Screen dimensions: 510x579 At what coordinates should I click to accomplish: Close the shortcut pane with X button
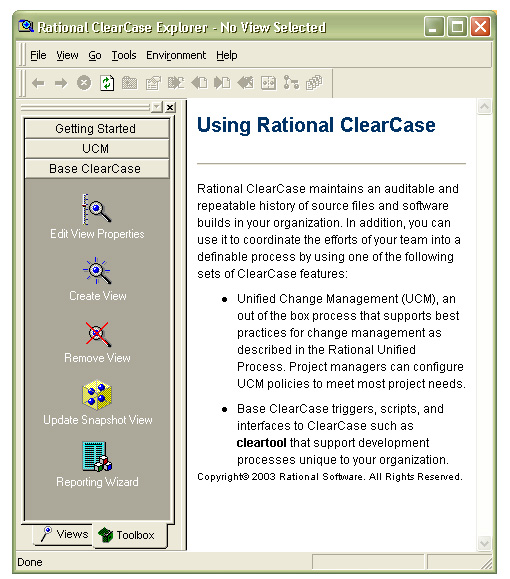pos(170,107)
